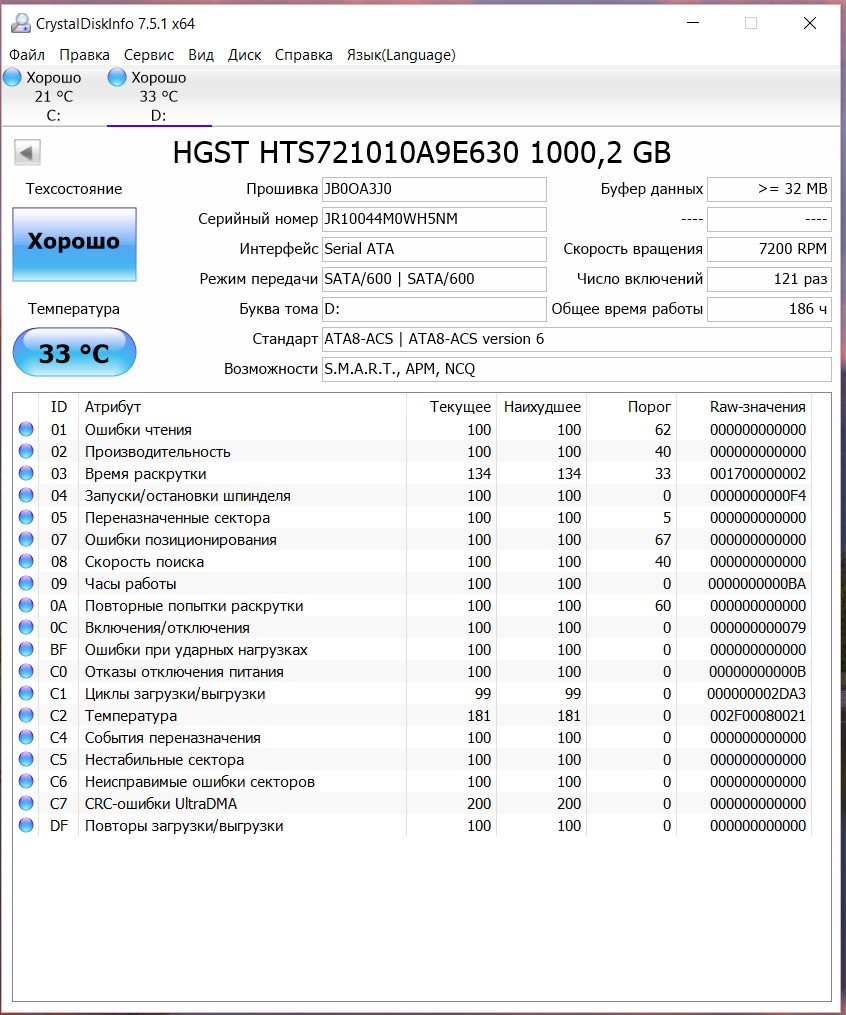Click status orb of Включения/отключения row
Viewport: 846px width, 1015px height.
[26, 627]
